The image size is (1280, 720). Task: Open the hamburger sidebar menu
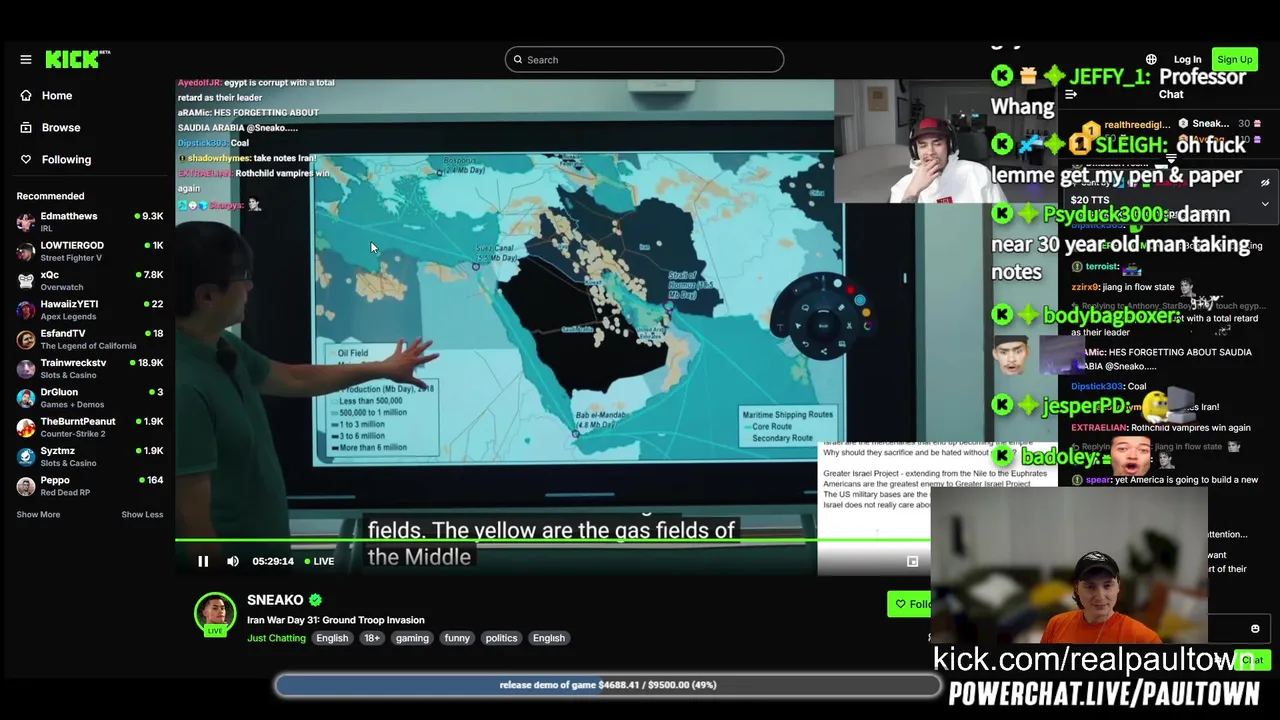click(x=26, y=60)
